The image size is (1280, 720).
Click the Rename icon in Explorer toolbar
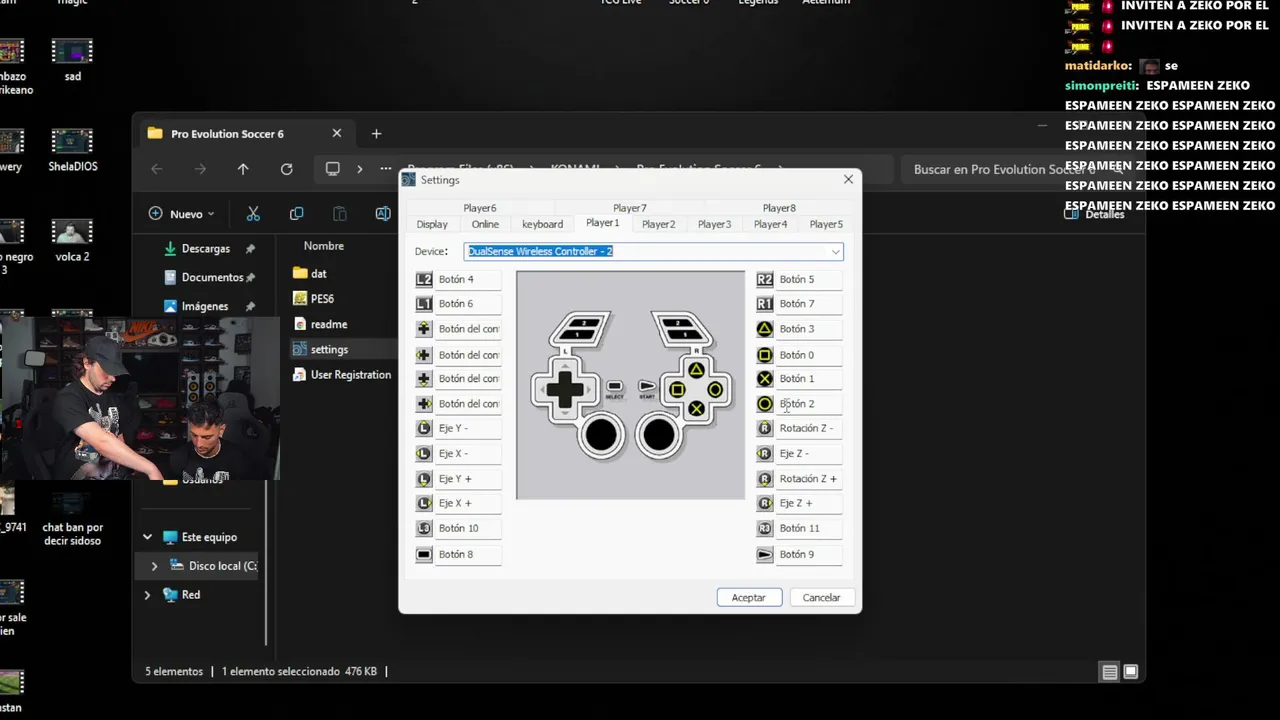point(382,214)
